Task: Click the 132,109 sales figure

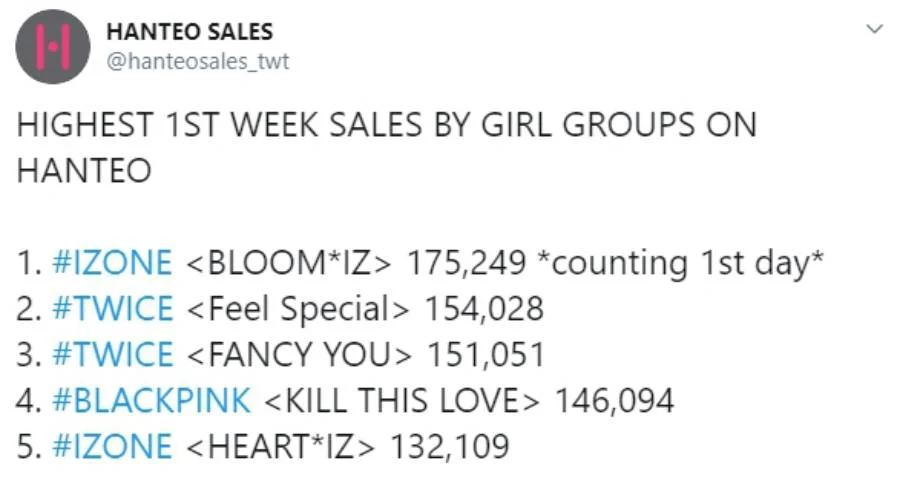Action: pyautogui.click(x=449, y=447)
